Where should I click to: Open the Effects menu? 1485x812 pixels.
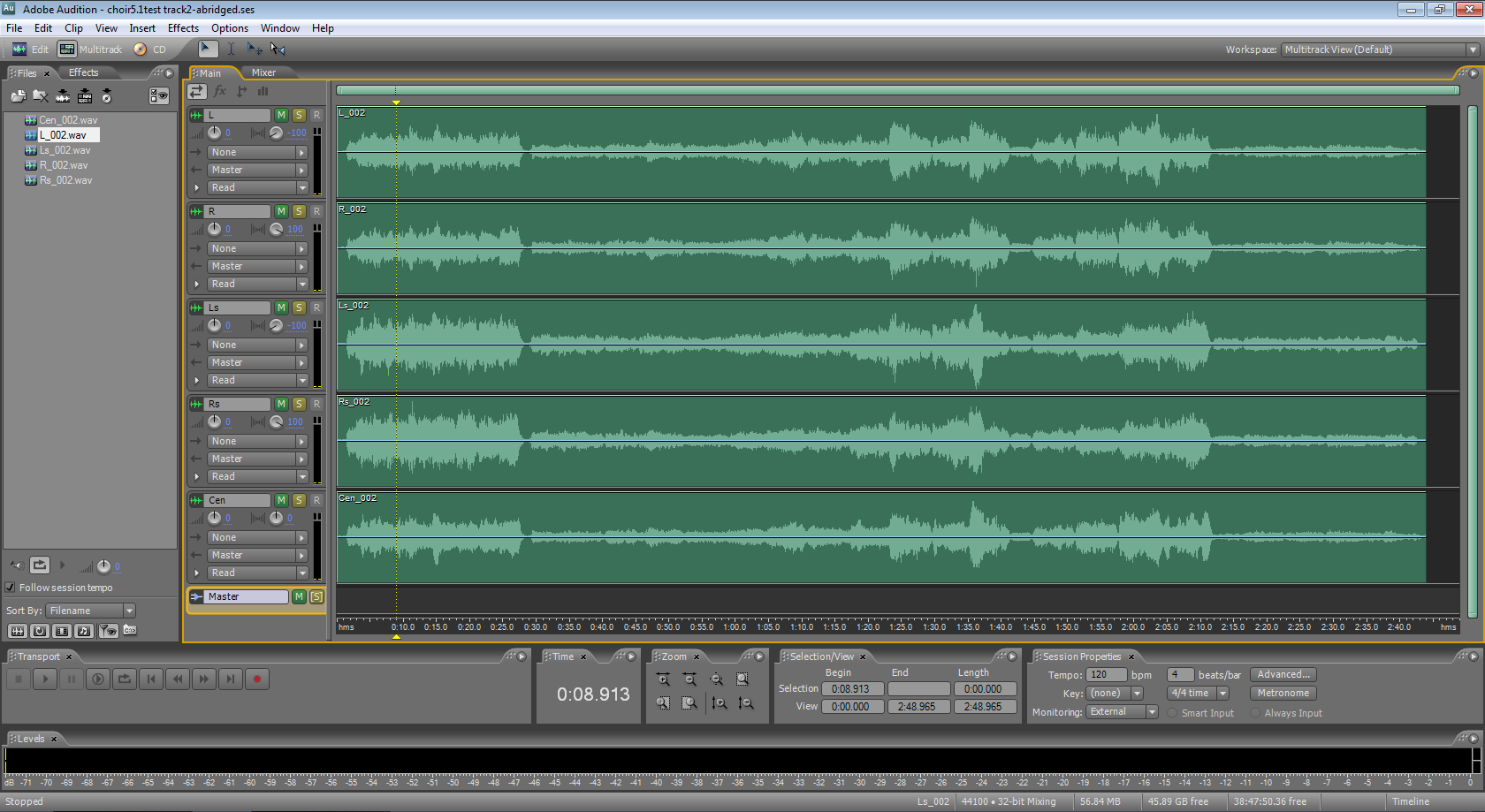[x=183, y=27]
